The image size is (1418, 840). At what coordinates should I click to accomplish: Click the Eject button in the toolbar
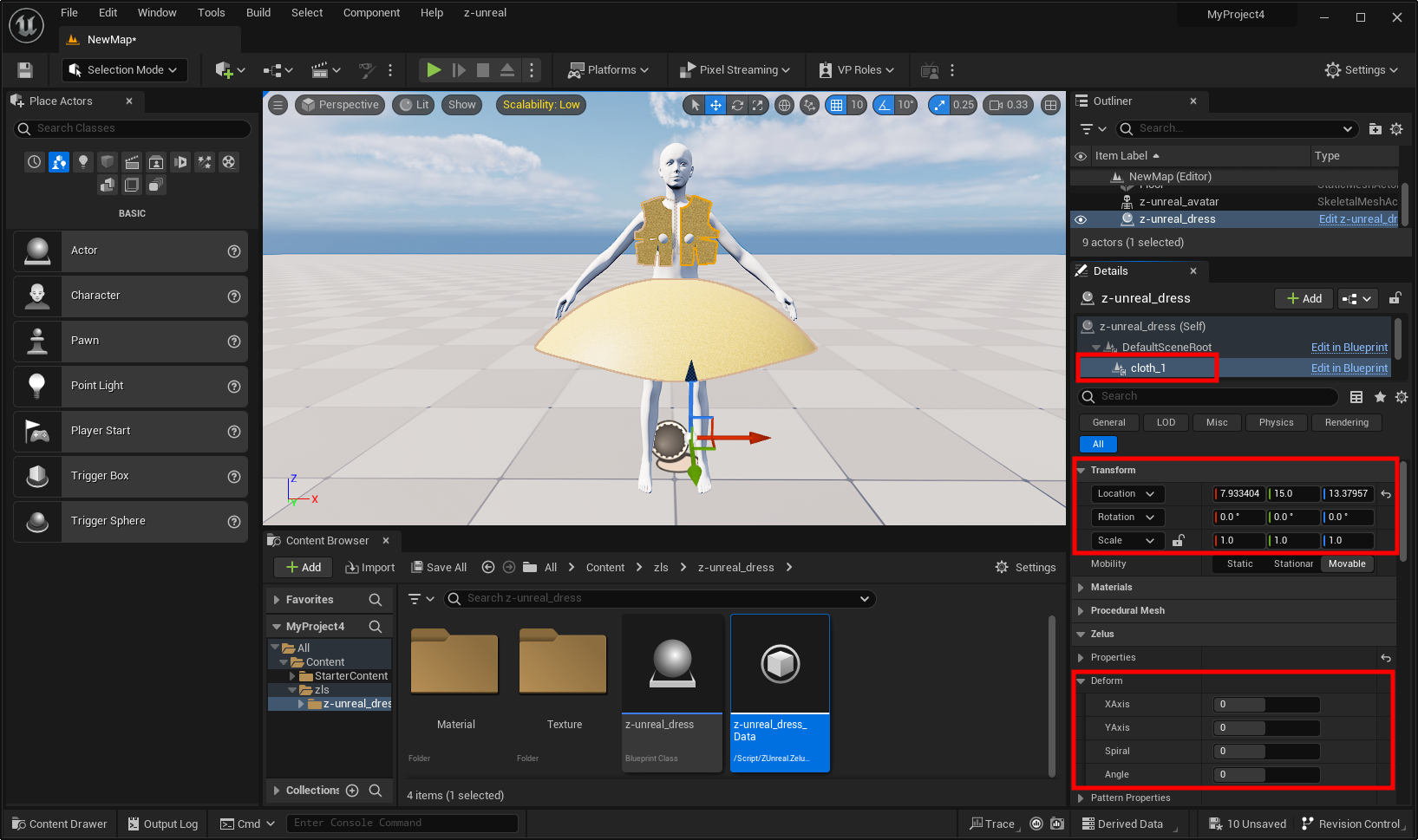507,70
